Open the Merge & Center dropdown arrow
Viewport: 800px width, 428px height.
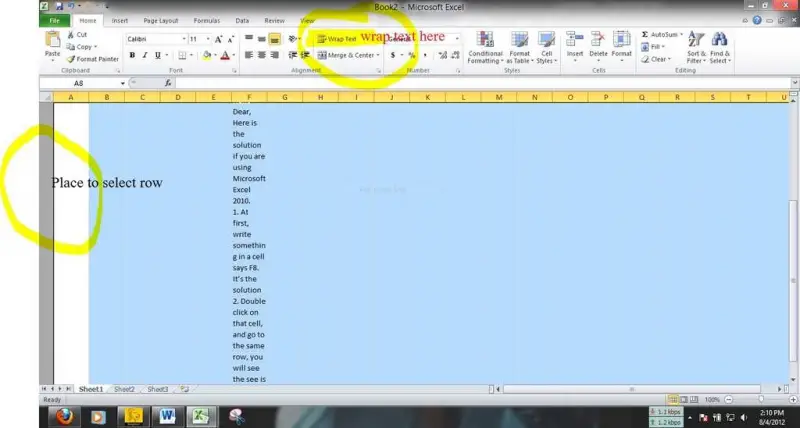[378, 55]
